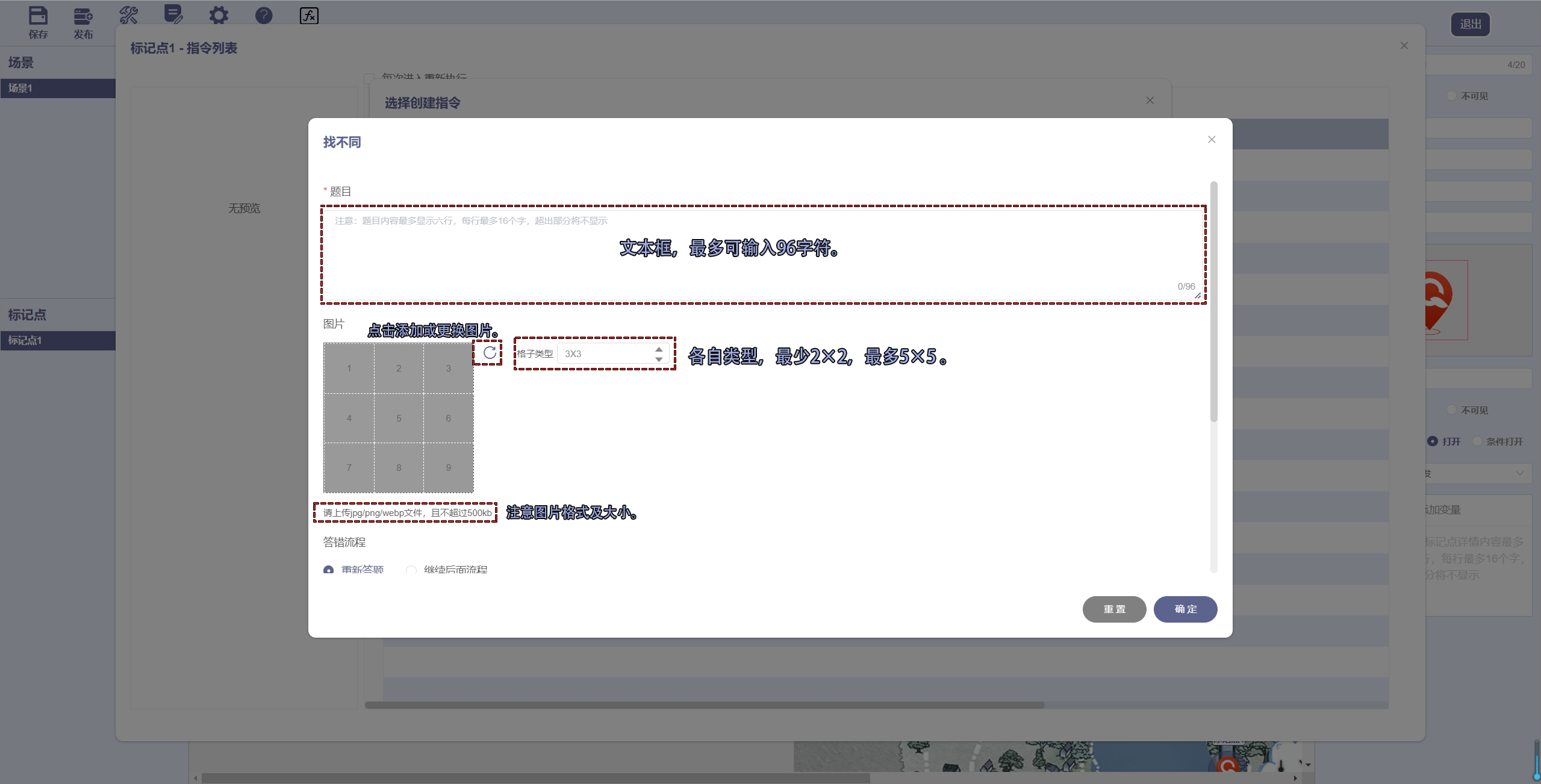This screenshot has width=1541, height=784.
Task: Increase grid type with up arrow
Action: pos(659,349)
